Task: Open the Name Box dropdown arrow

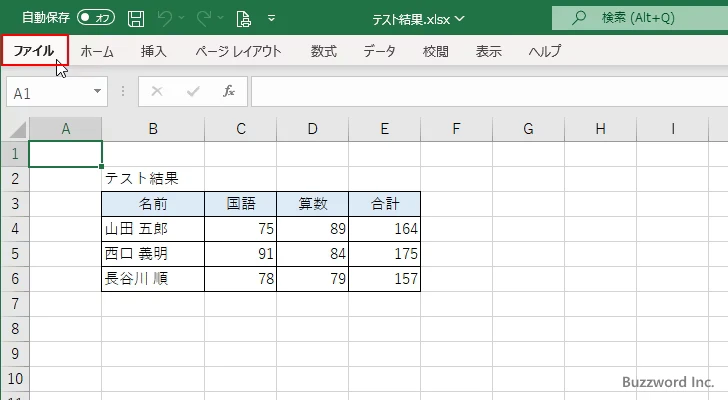Action: (98, 91)
